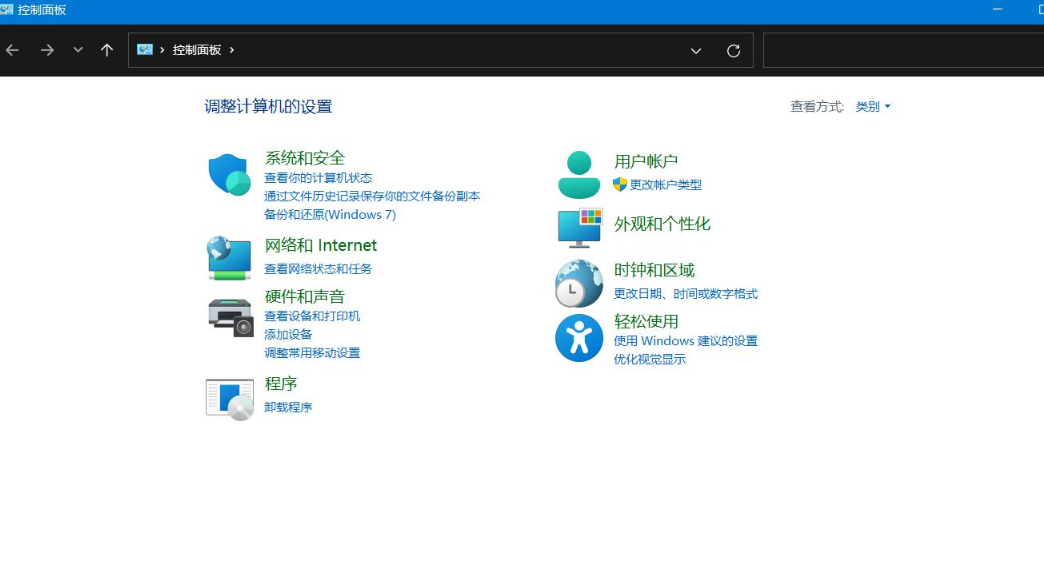
Task: Click the User Accounts person icon
Action: click(x=578, y=175)
